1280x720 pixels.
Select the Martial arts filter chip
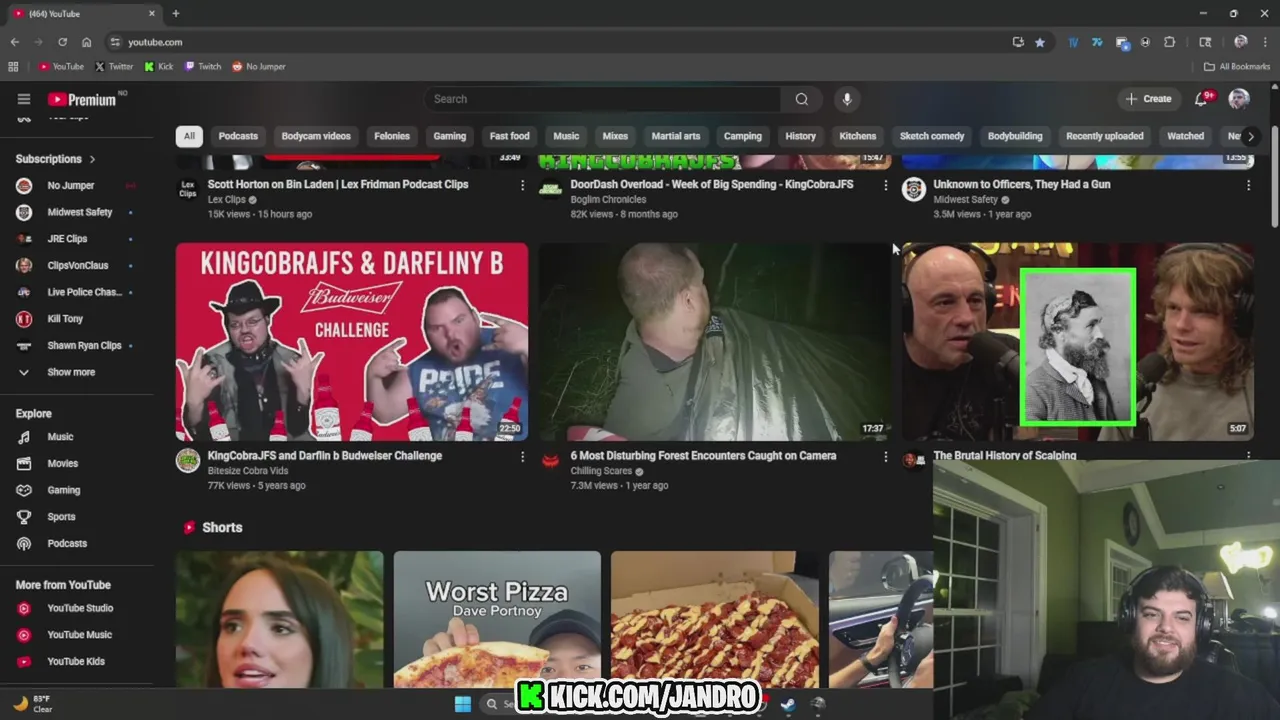[x=676, y=136]
